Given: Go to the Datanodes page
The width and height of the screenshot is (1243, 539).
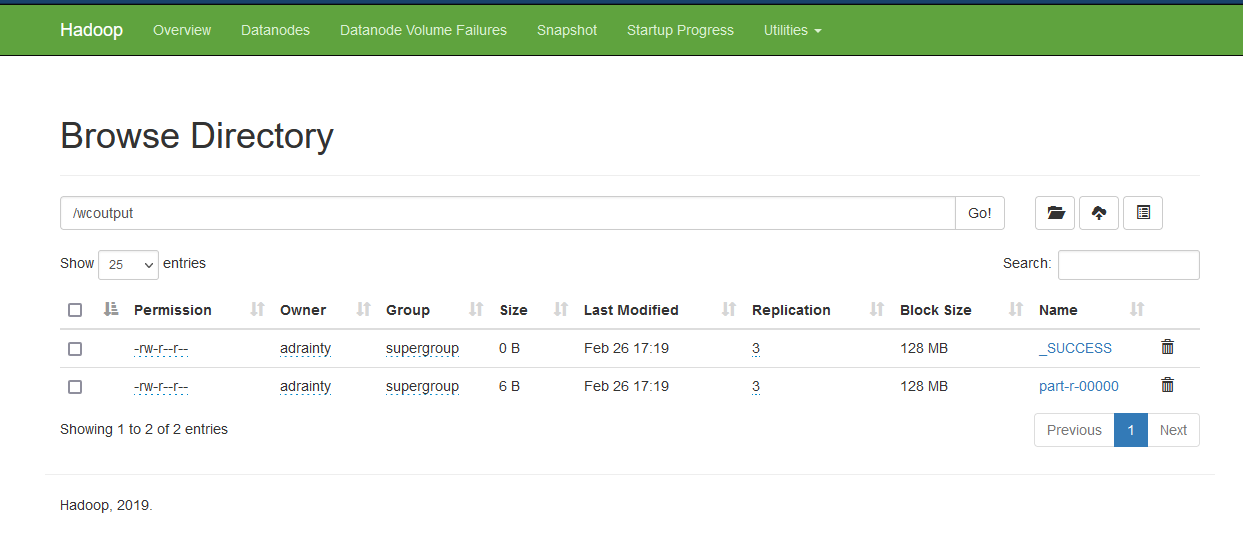Looking at the screenshot, I should [275, 30].
